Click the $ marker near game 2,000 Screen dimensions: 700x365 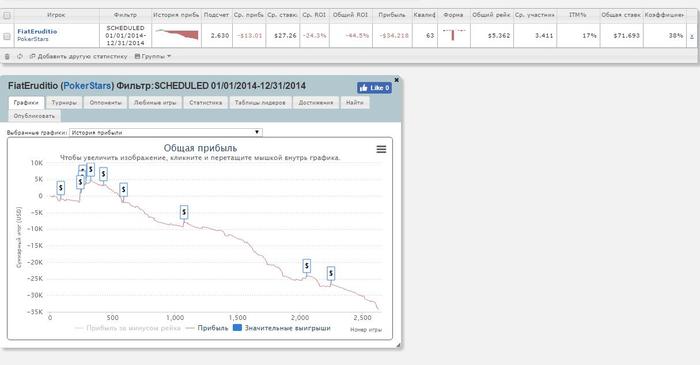[x=307, y=266]
